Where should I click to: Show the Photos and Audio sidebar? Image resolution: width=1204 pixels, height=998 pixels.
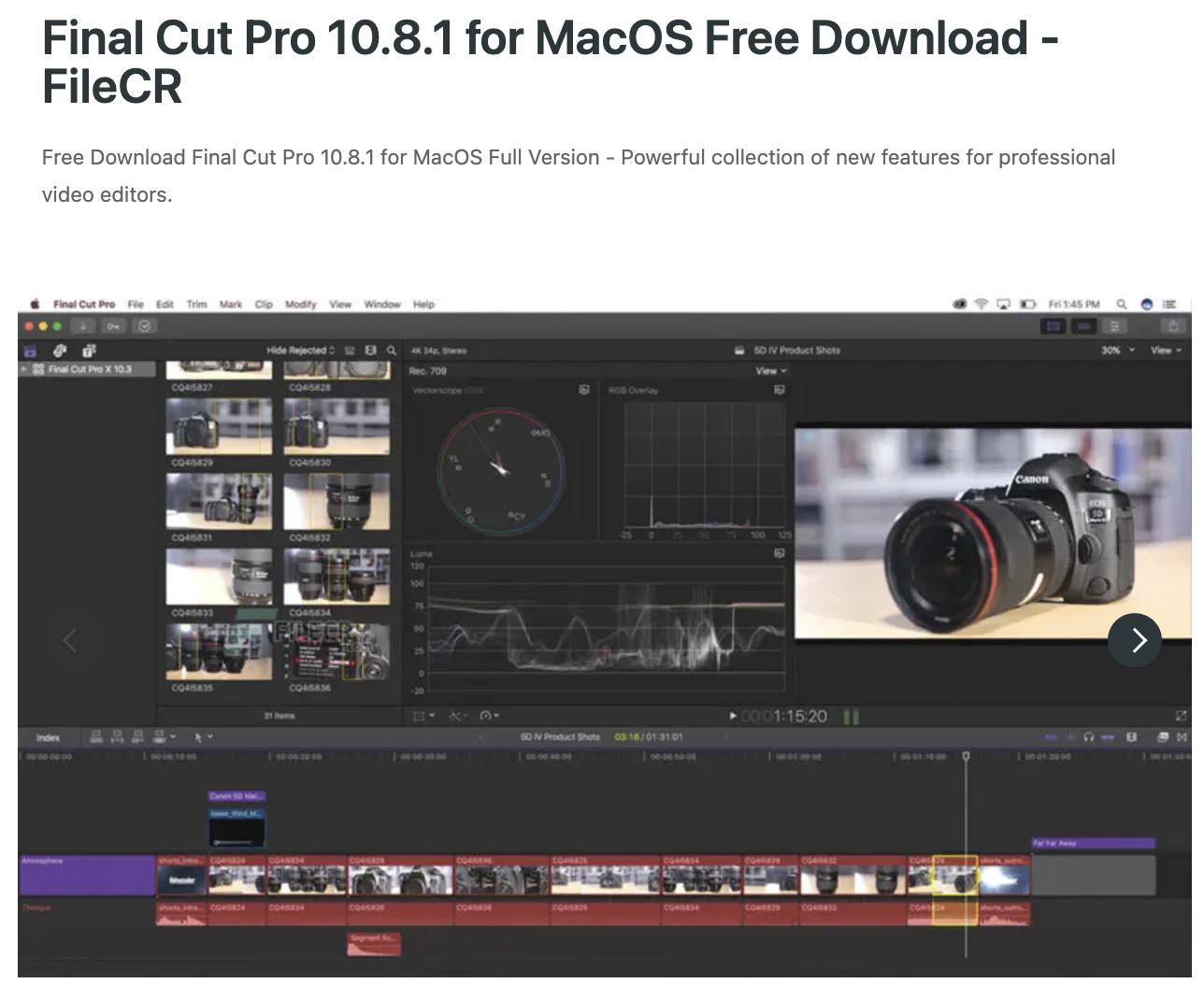pyautogui.click(x=60, y=350)
